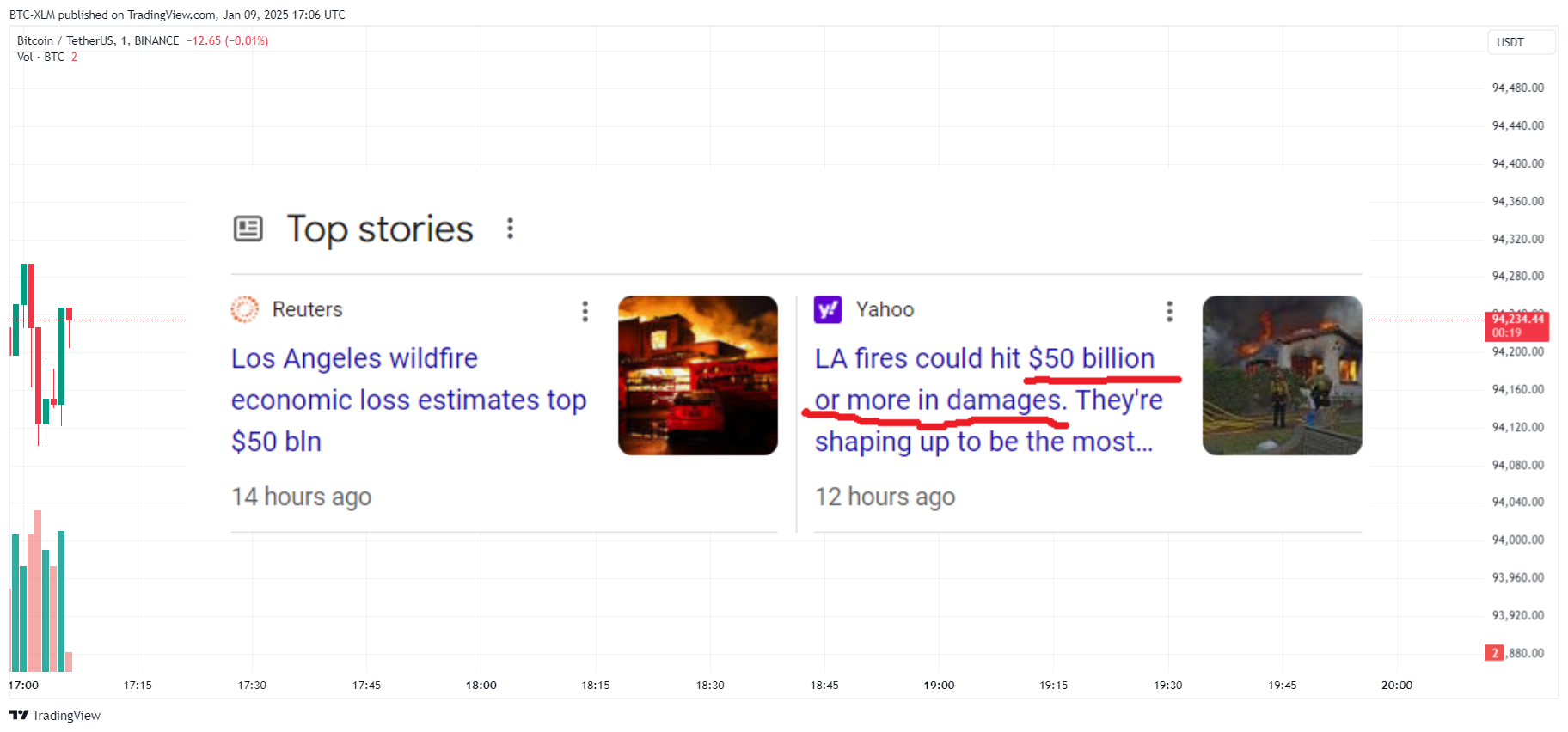The height and width of the screenshot is (732, 1568).
Task: Click the Reuters source name
Action: pos(307,309)
